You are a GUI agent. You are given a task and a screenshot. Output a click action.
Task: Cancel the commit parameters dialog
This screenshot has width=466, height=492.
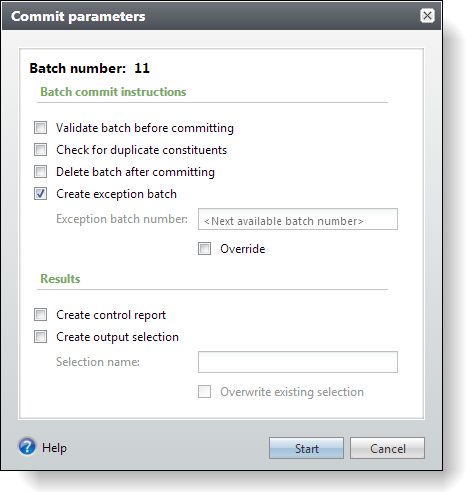387,448
